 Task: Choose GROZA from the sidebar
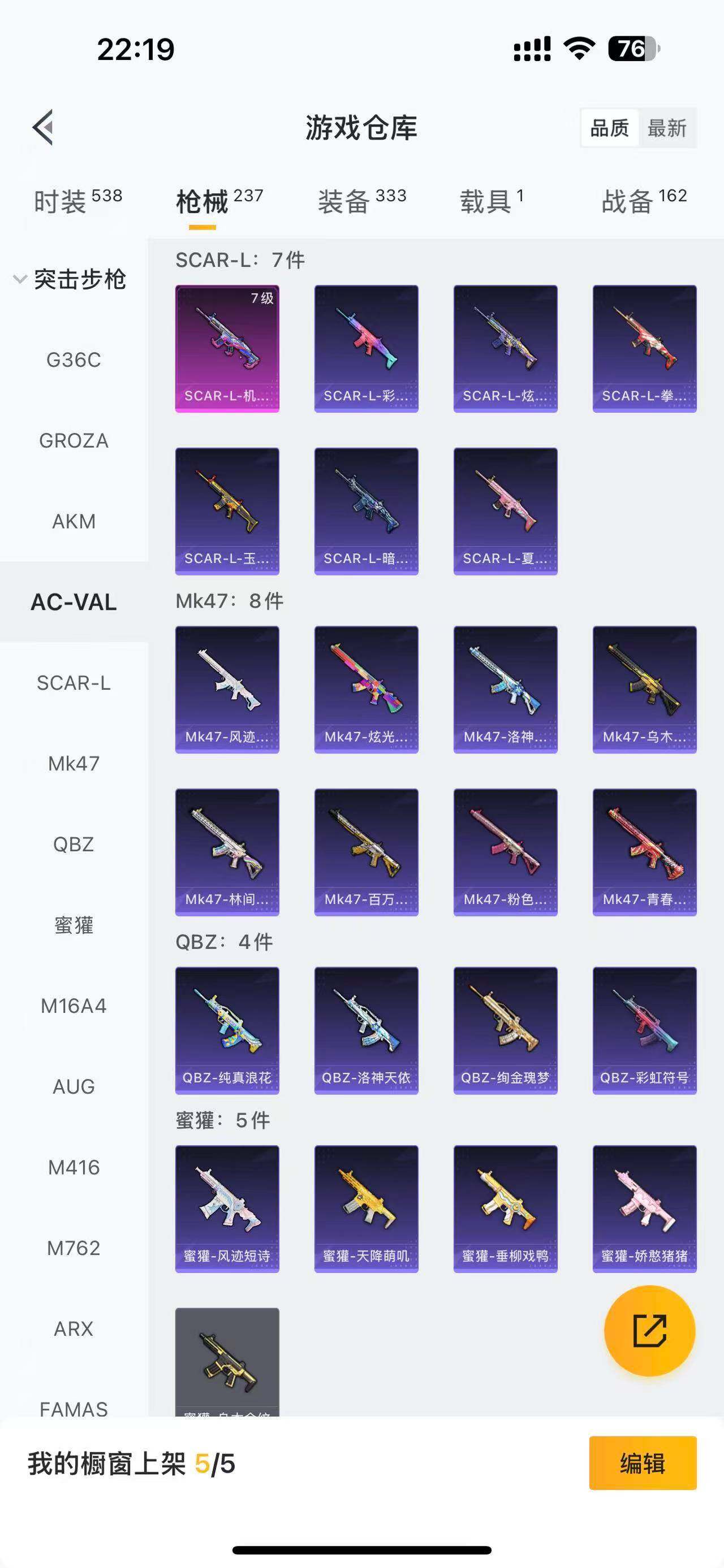click(x=74, y=441)
